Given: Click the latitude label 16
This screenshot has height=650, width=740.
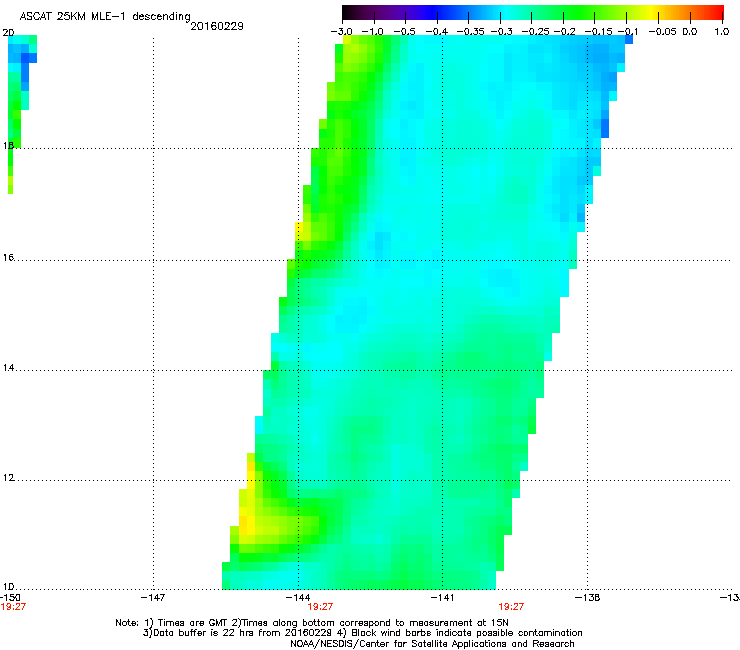Looking at the screenshot, I should (8, 257).
